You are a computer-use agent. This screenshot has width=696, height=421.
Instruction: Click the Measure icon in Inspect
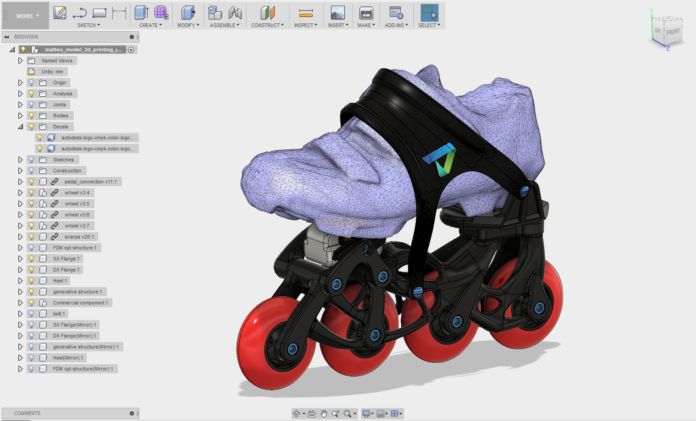pyautogui.click(x=306, y=12)
